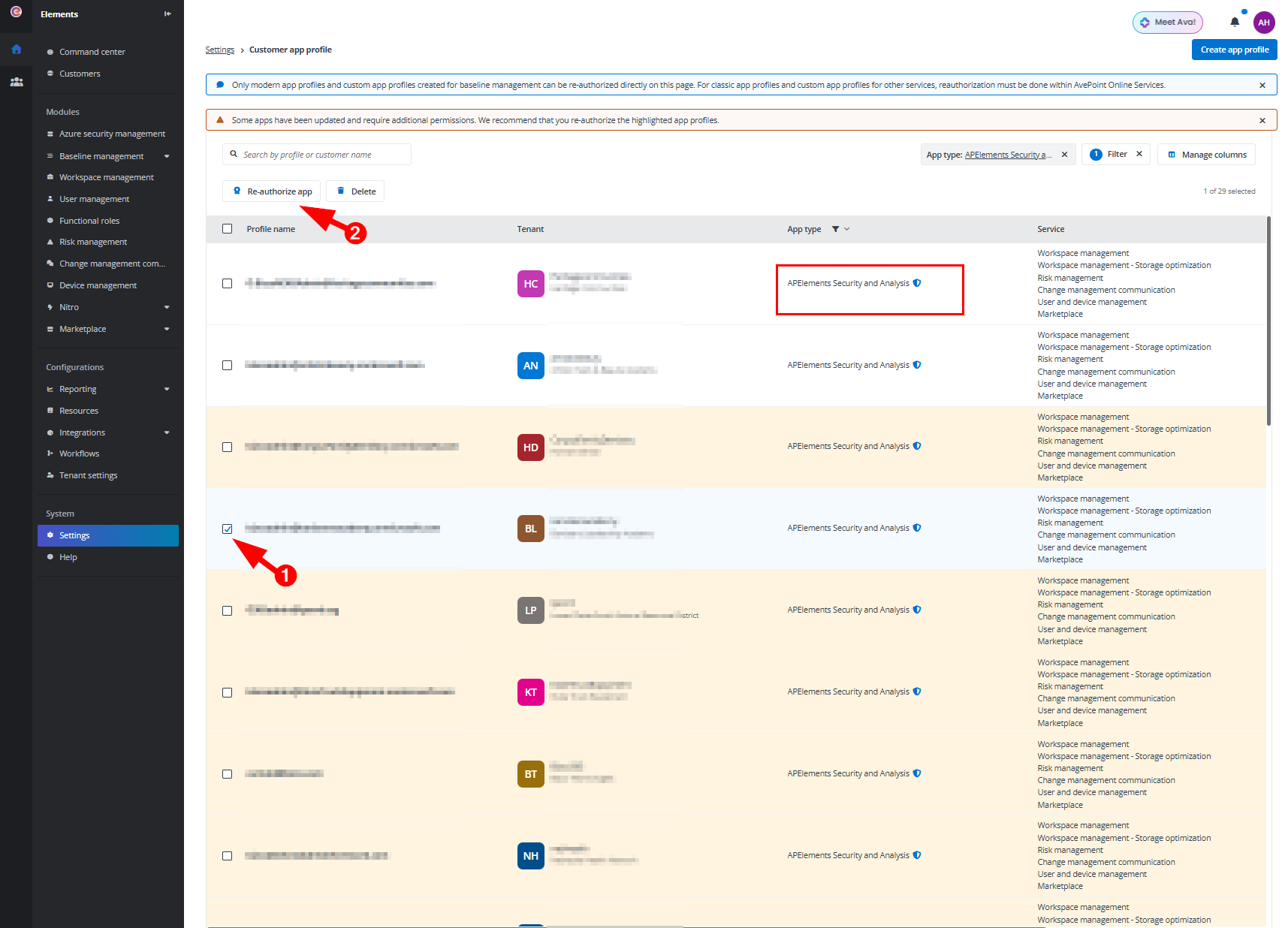Click the HC tenant avatar
The image size is (1288, 928).
coord(531,284)
